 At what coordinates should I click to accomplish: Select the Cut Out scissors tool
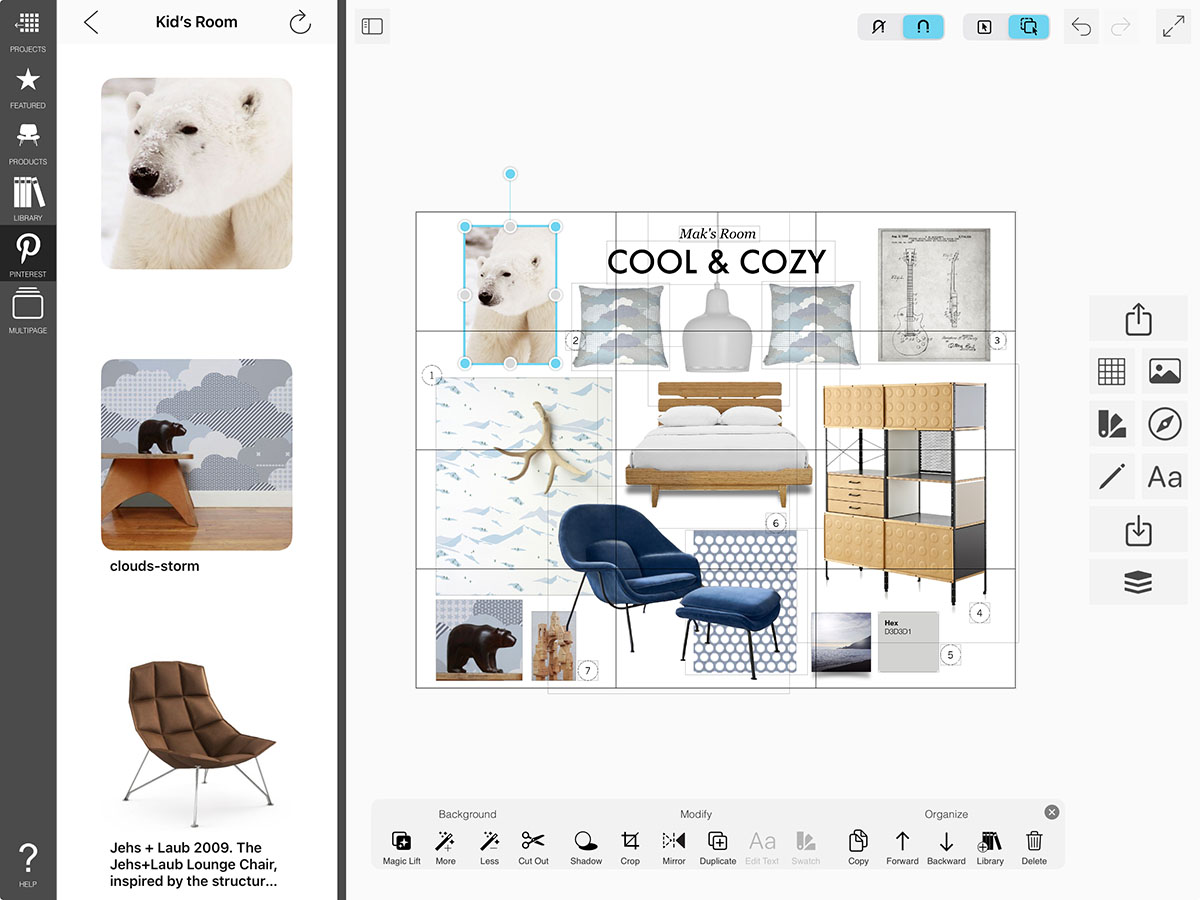(533, 846)
